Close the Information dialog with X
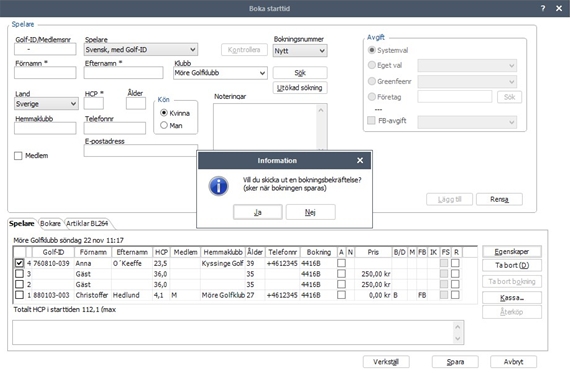Image resolution: width=570 pixels, height=378 pixels. [360, 160]
